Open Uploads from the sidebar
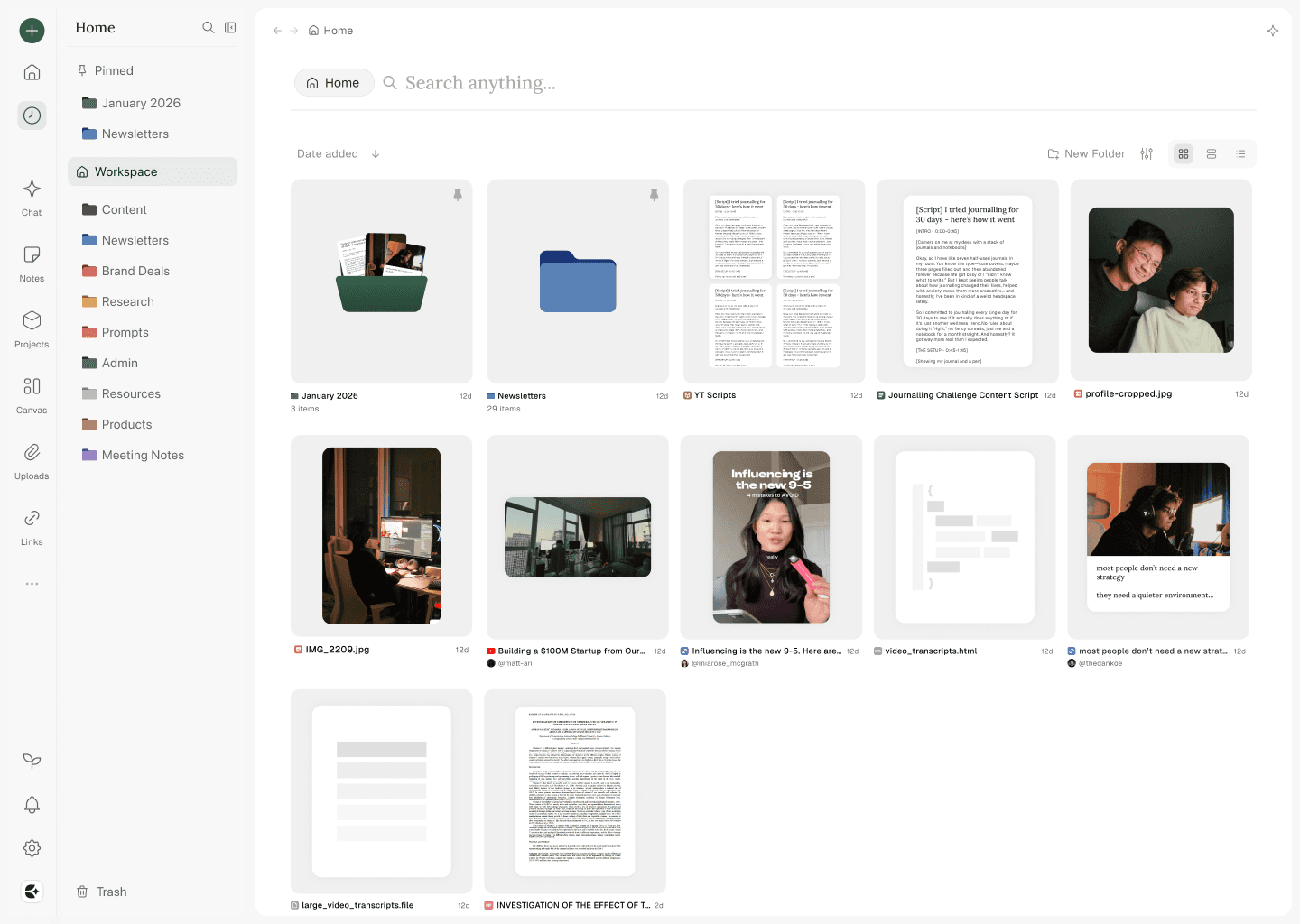 pyautogui.click(x=32, y=460)
